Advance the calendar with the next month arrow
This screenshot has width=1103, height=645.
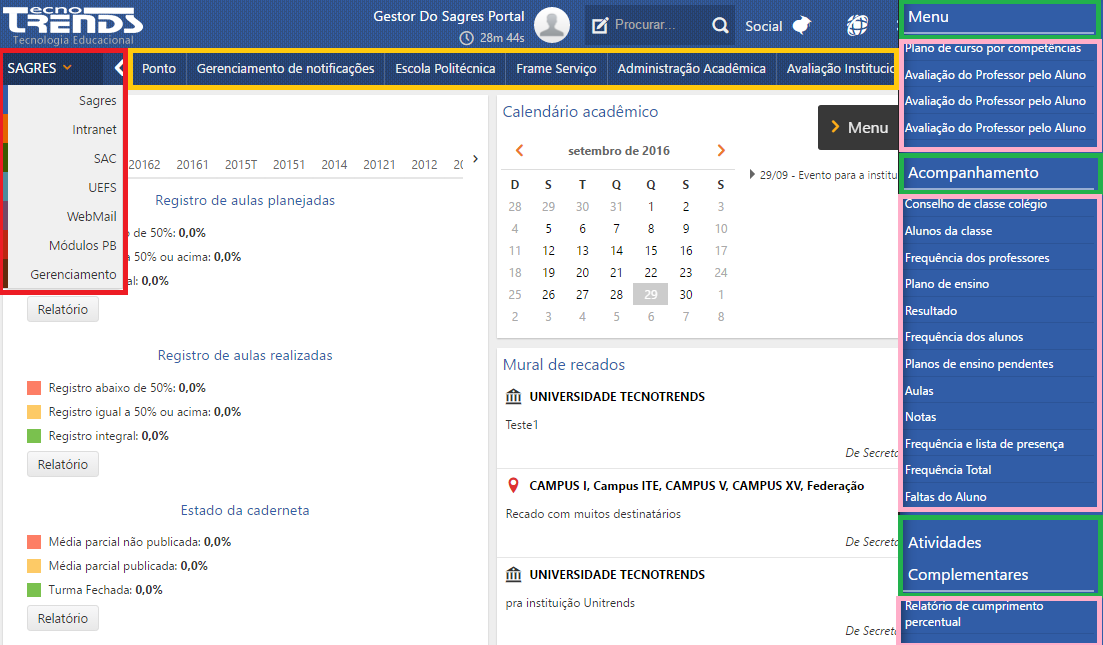(x=721, y=150)
